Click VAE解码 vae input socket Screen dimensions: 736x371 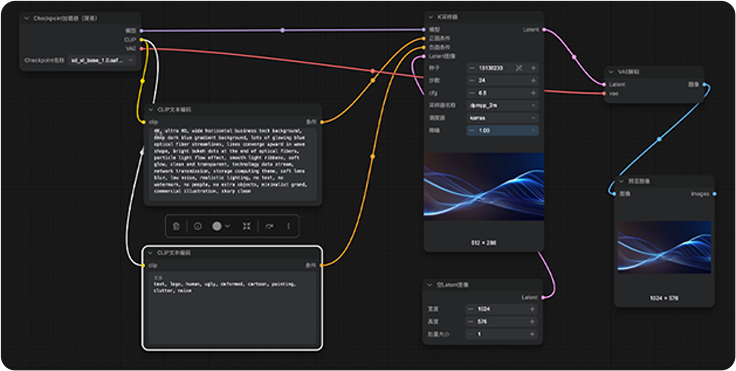coord(604,93)
